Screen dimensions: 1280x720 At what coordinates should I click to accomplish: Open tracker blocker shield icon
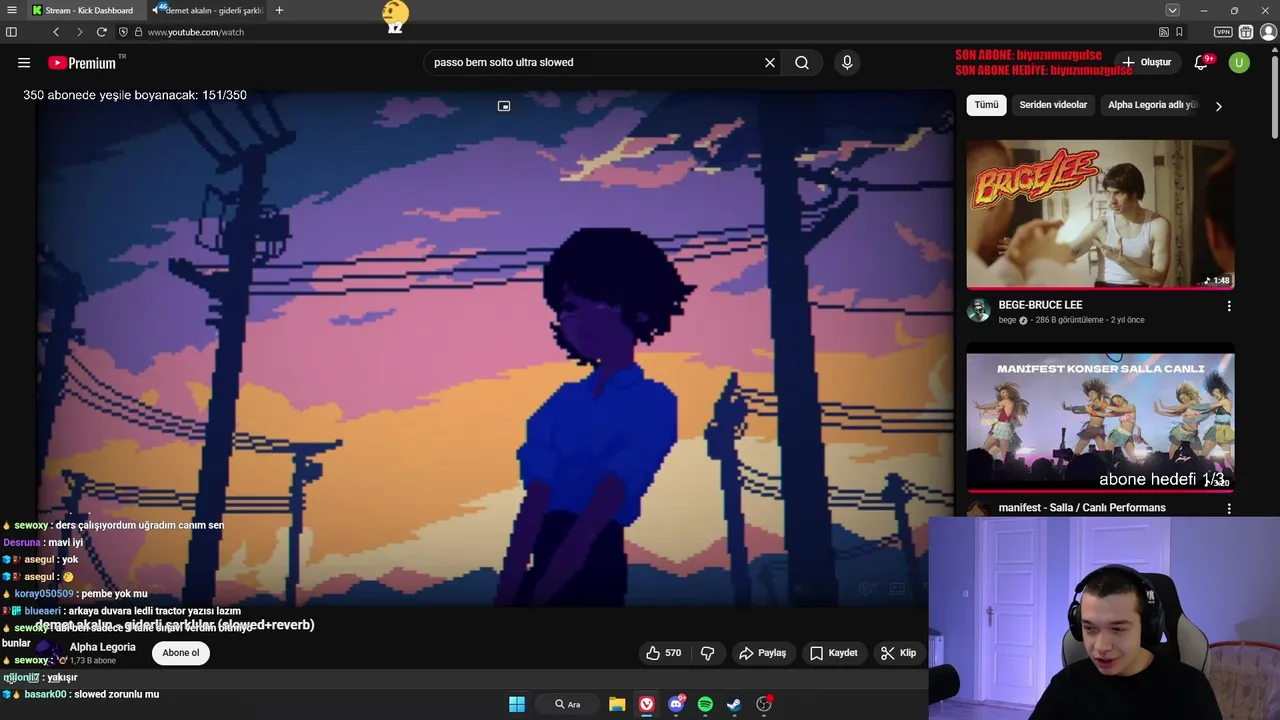click(x=123, y=32)
